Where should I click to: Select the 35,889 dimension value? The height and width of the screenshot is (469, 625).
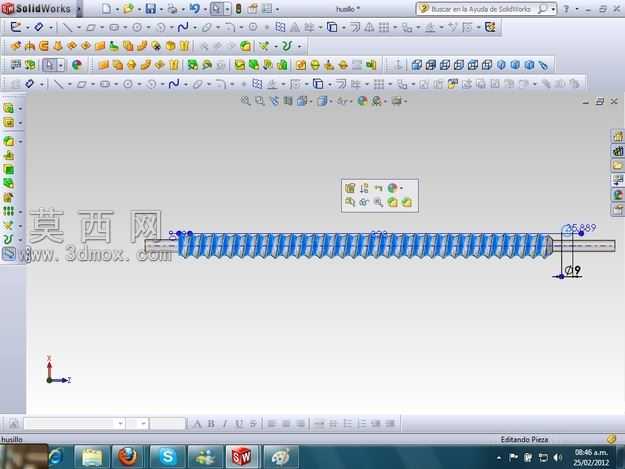tap(581, 228)
